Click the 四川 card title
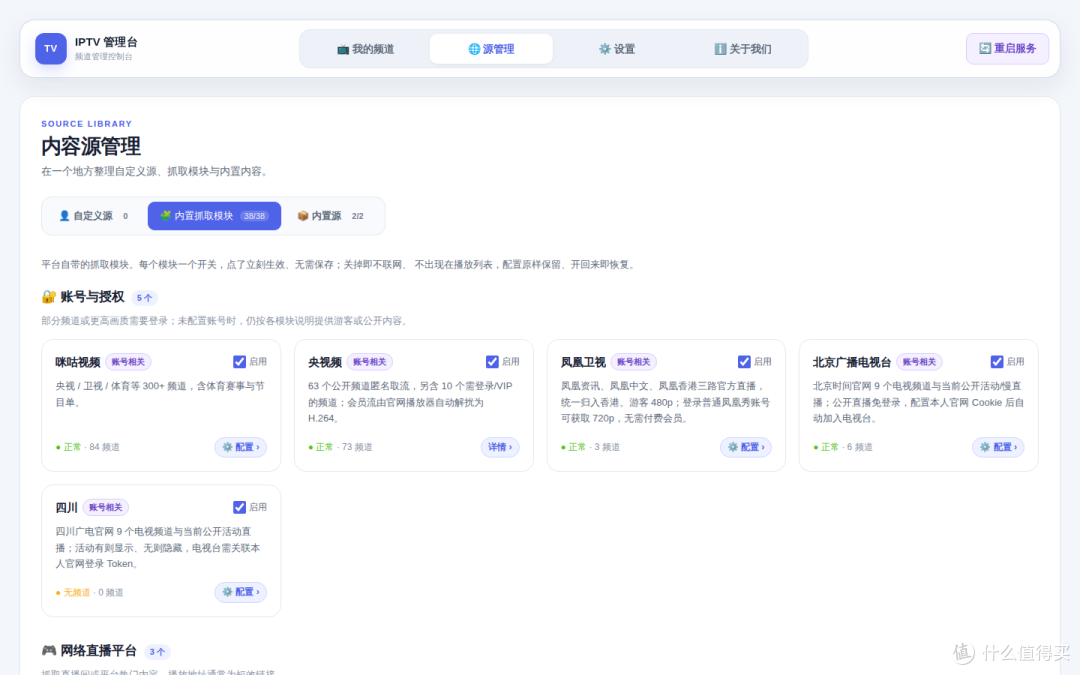 point(67,508)
